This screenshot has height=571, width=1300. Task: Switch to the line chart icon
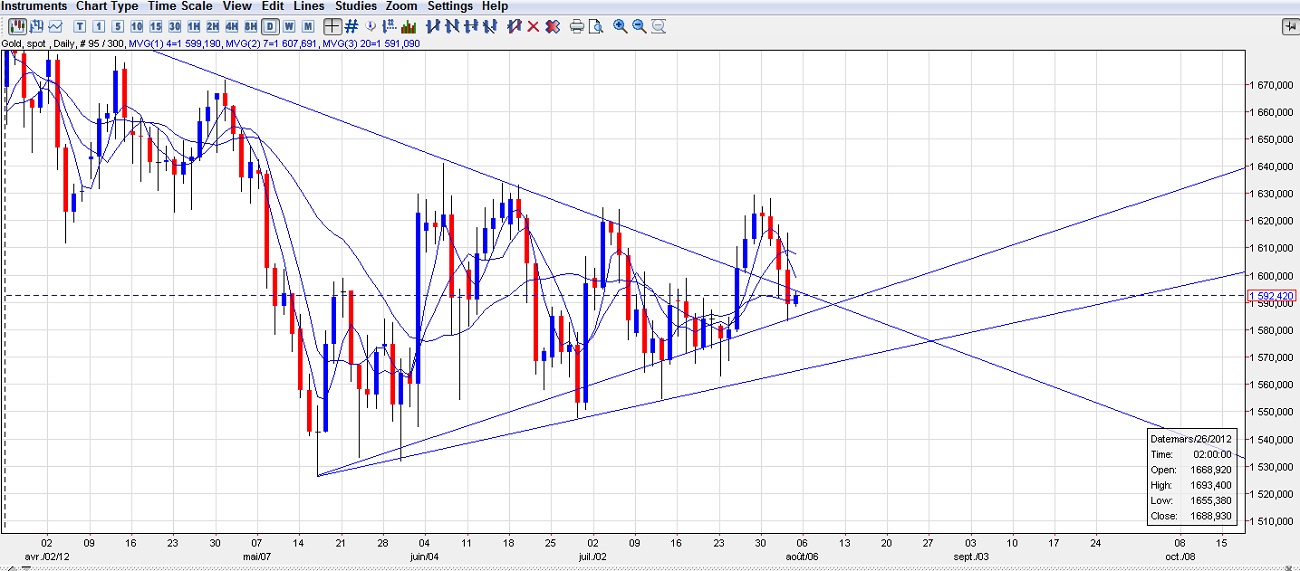pos(54,26)
